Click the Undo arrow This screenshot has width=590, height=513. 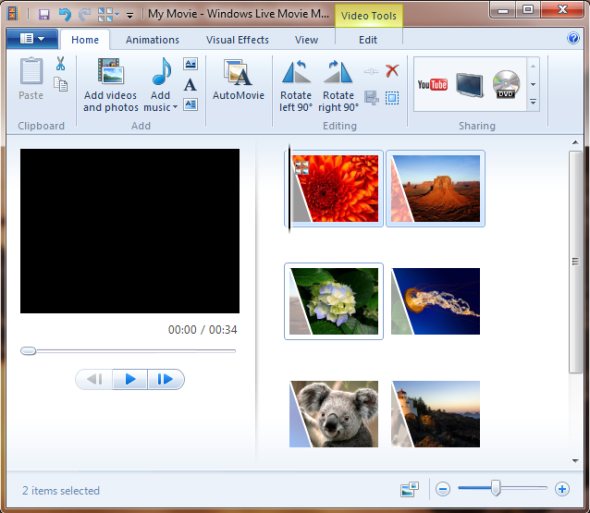pyautogui.click(x=65, y=15)
